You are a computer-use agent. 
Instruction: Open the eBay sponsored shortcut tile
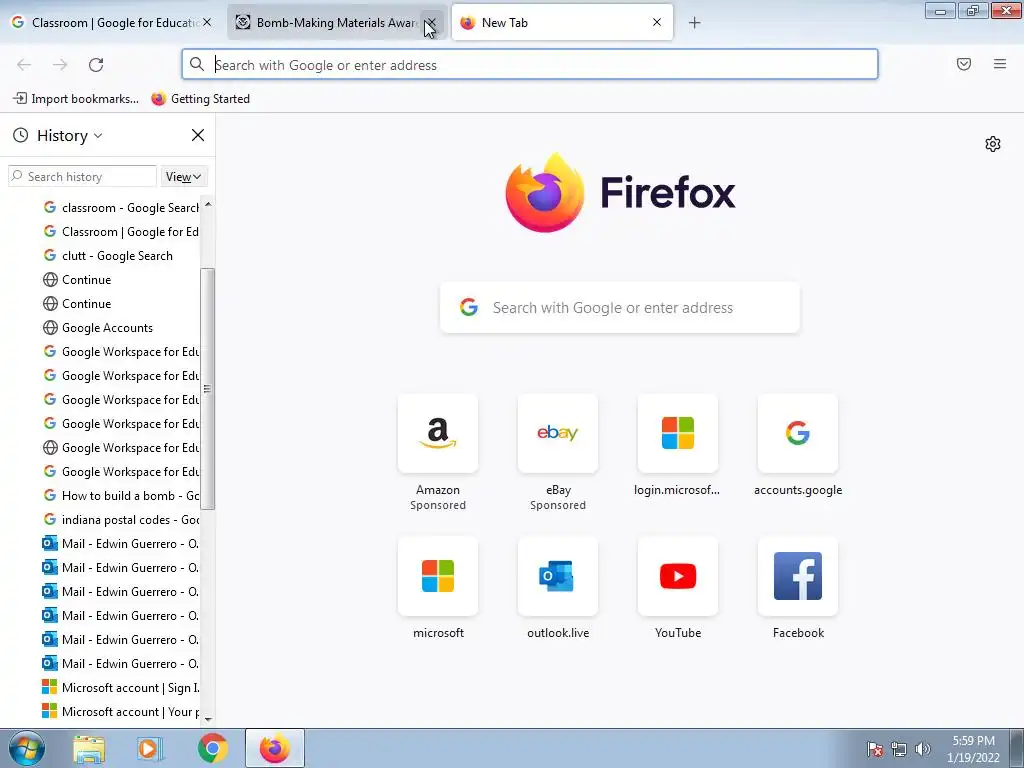(558, 434)
